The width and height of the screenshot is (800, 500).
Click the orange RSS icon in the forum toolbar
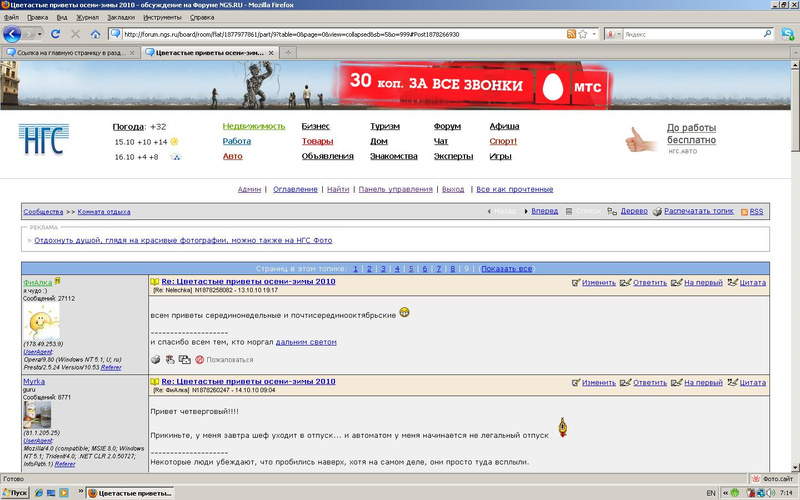point(742,212)
